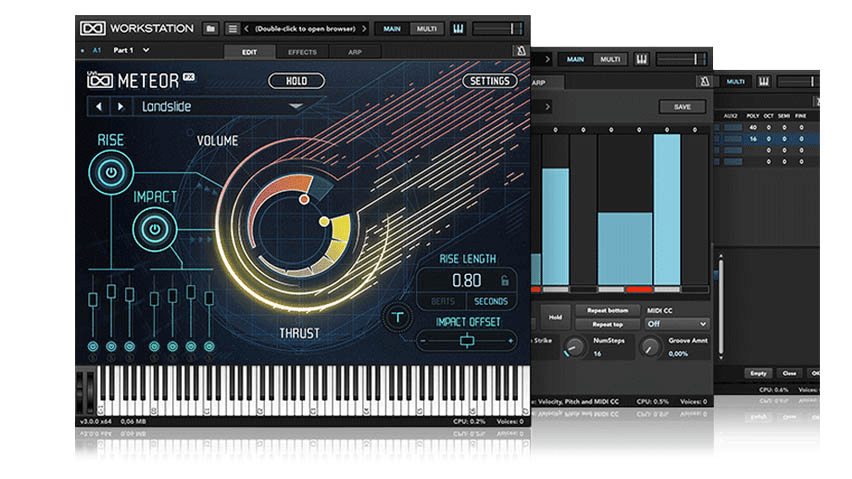852x479 pixels.
Task: Select the MAIN view in the ARP window
Action: click(575, 59)
